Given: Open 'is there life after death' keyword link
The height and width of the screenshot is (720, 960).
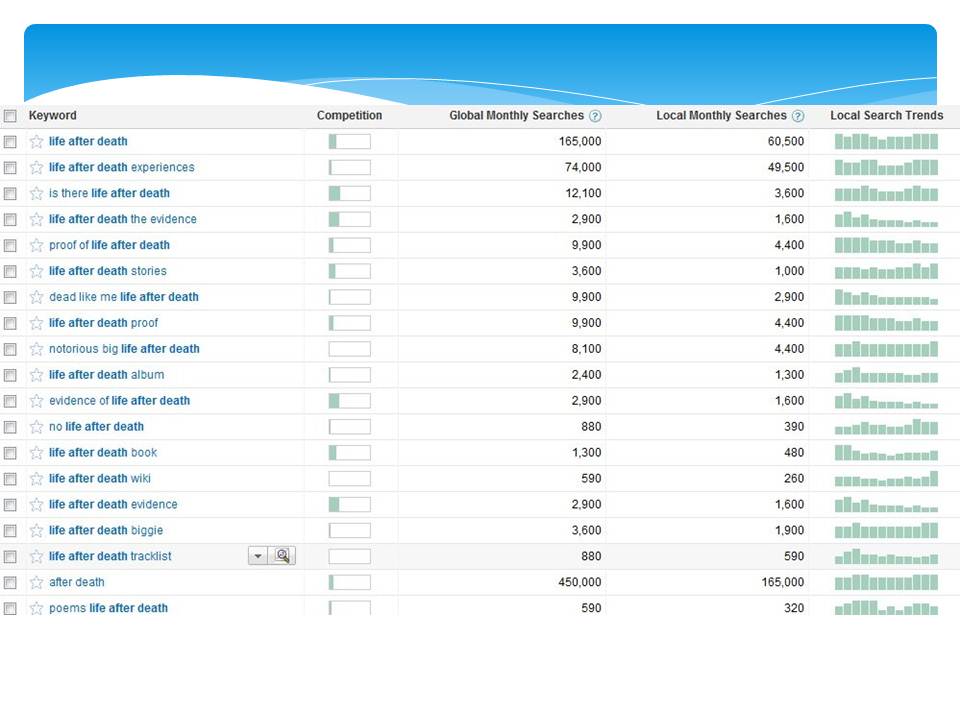Looking at the screenshot, I should (x=109, y=193).
